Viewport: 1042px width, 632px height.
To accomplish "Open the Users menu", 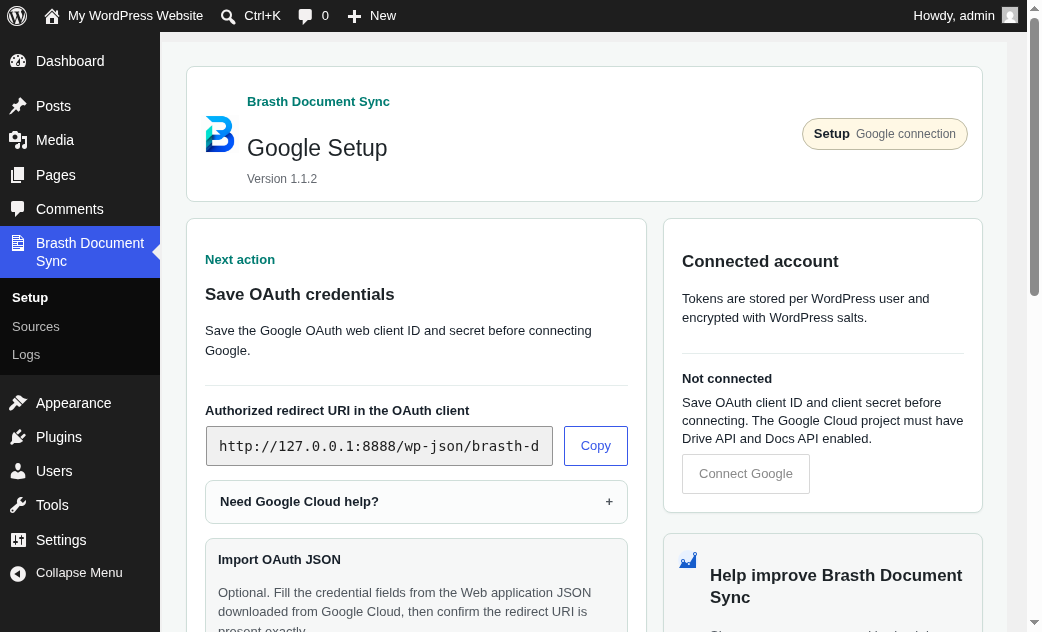I will [80, 471].
